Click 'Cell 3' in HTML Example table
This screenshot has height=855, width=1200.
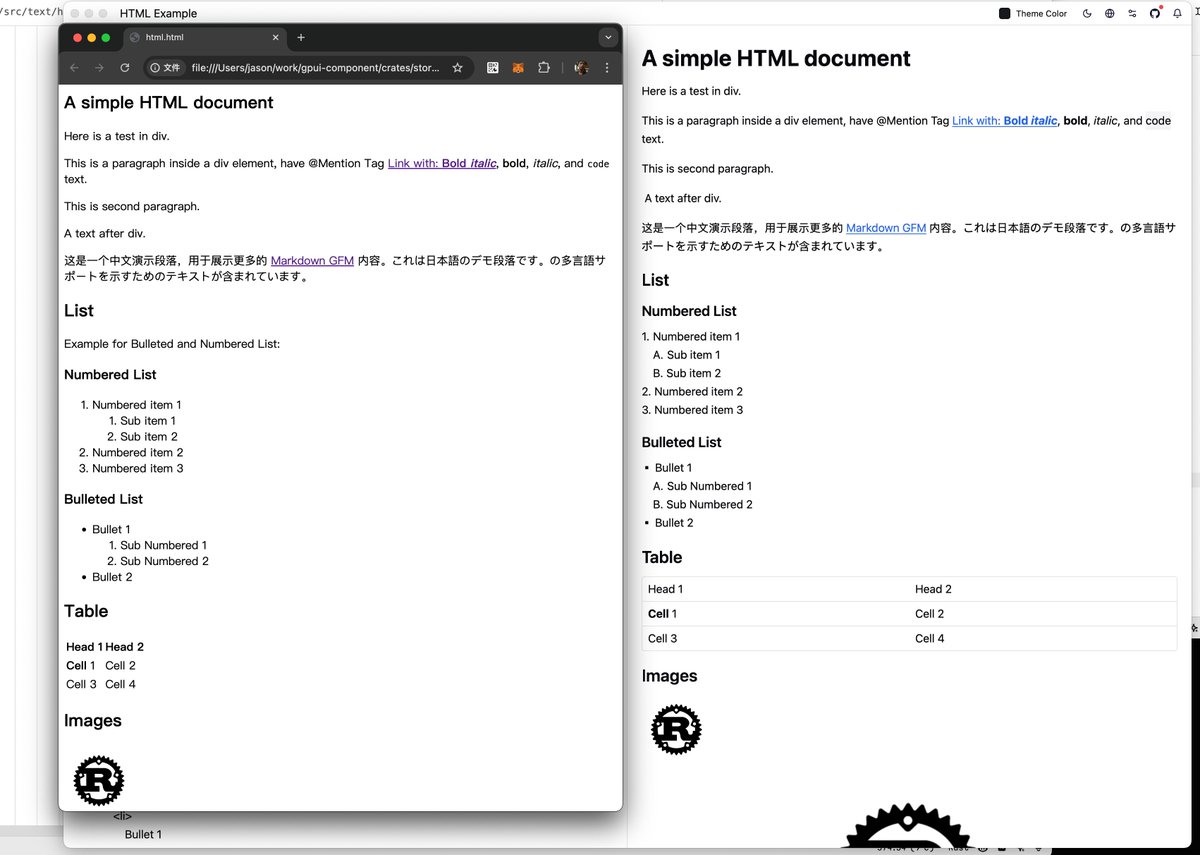coord(663,638)
